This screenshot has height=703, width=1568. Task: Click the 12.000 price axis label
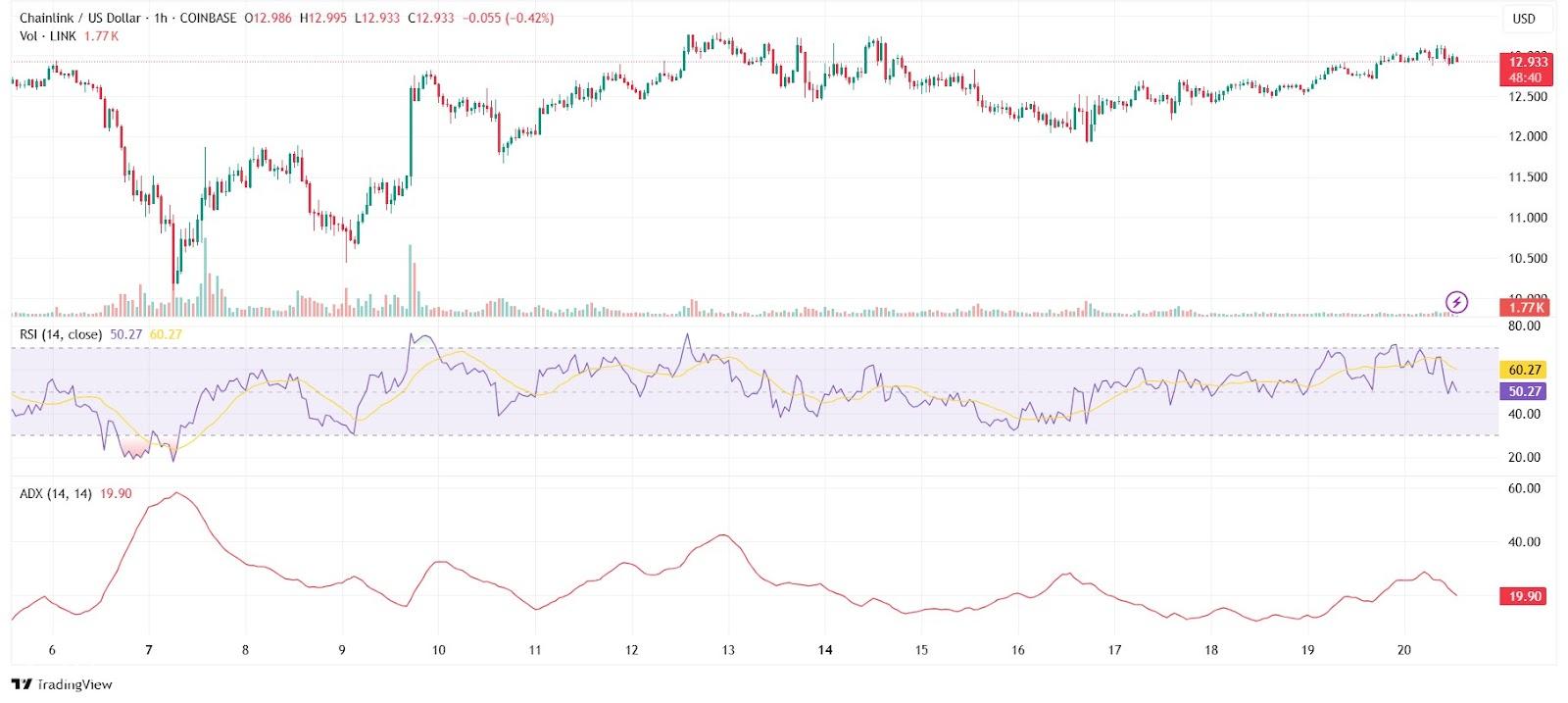point(1528,136)
